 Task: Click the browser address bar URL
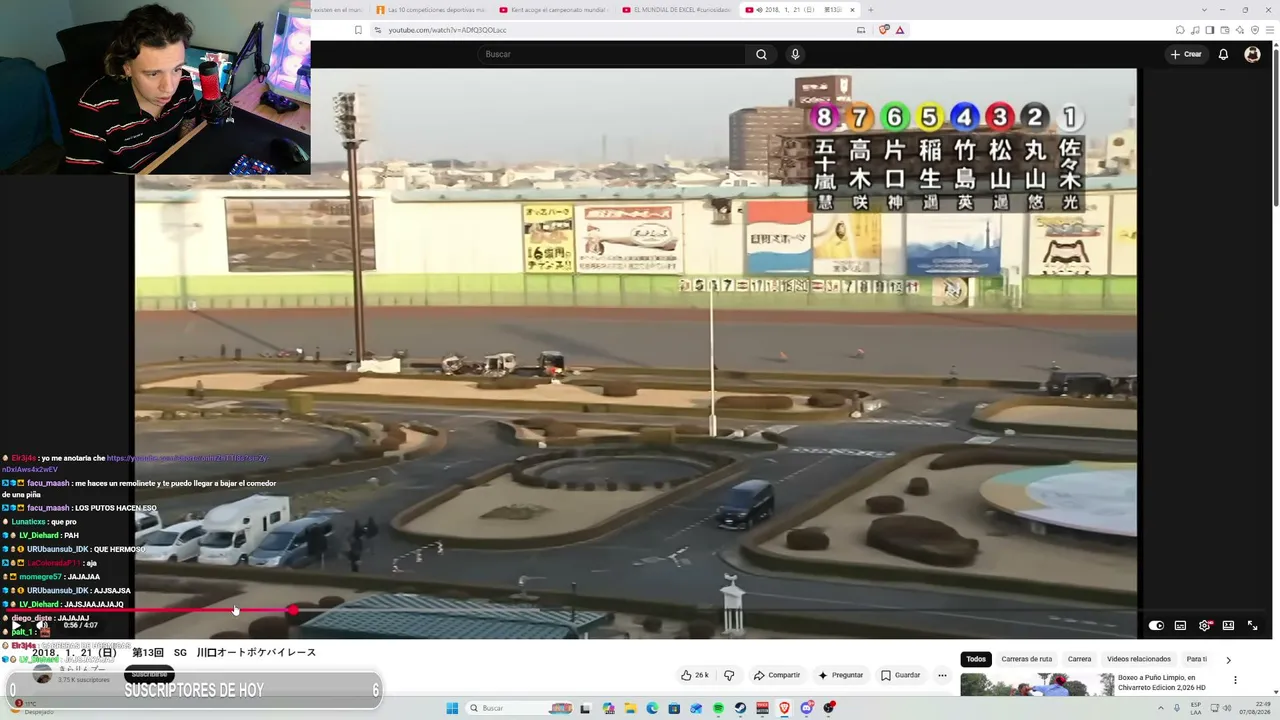[x=448, y=30]
